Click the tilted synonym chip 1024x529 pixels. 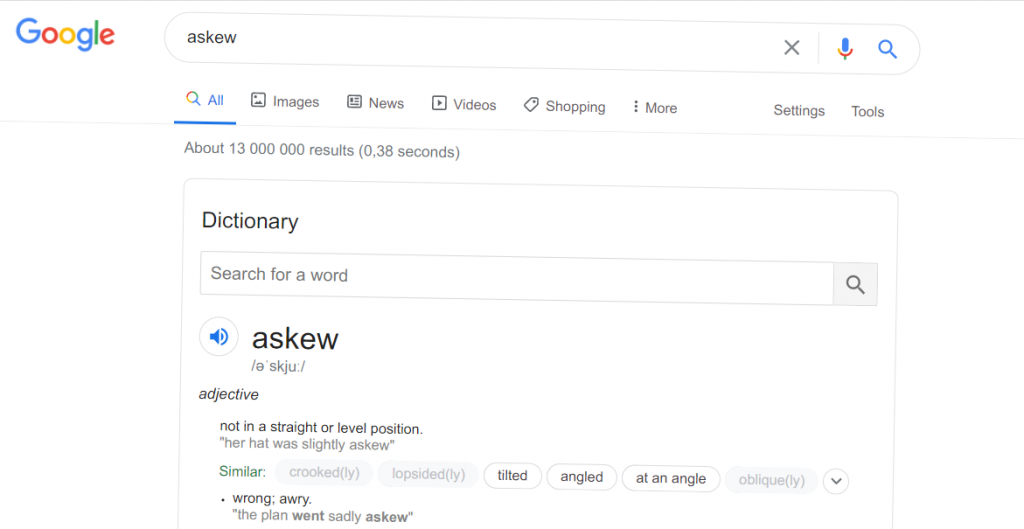pyautogui.click(x=513, y=475)
